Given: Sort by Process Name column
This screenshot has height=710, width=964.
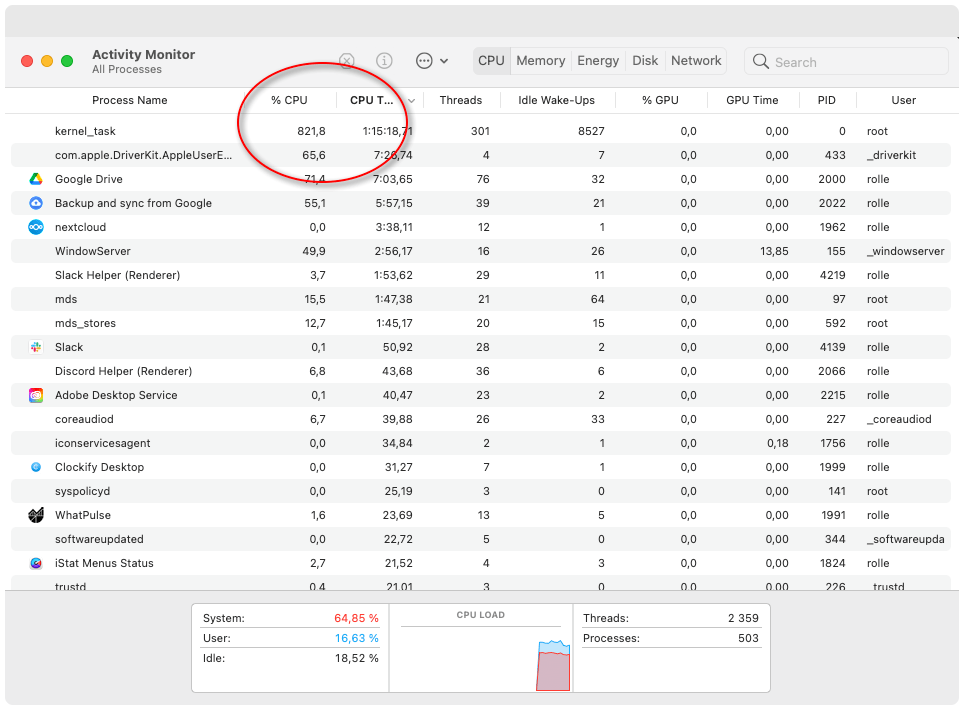Looking at the screenshot, I should (x=130, y=100).
